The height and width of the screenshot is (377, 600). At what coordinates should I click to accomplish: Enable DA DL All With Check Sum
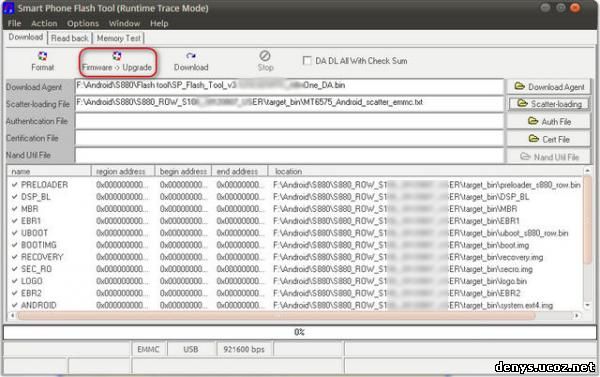307,60
